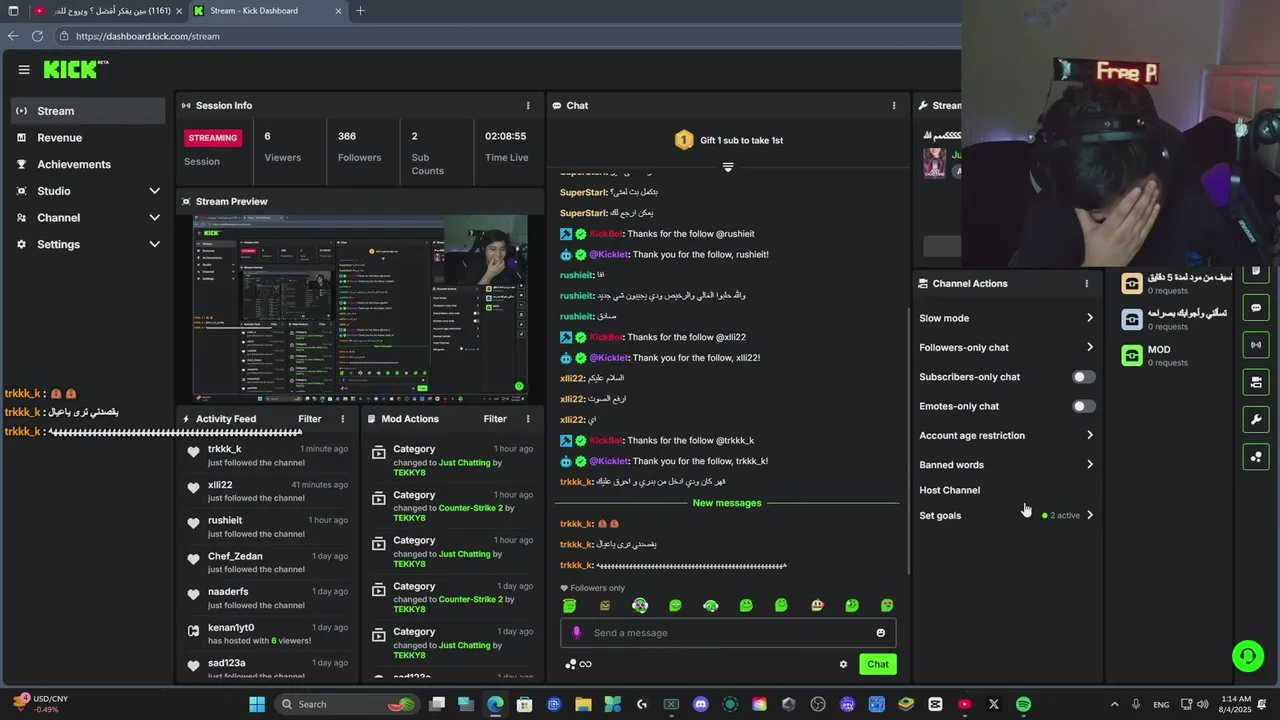Viewport: 1280px width, 720px height.
Task: Click the Send a message field
Action: point(729,632)
